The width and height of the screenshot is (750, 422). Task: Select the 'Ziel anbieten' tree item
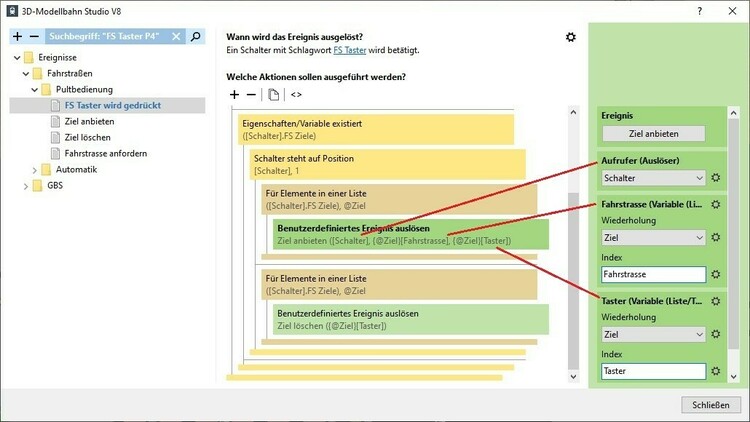89,122
